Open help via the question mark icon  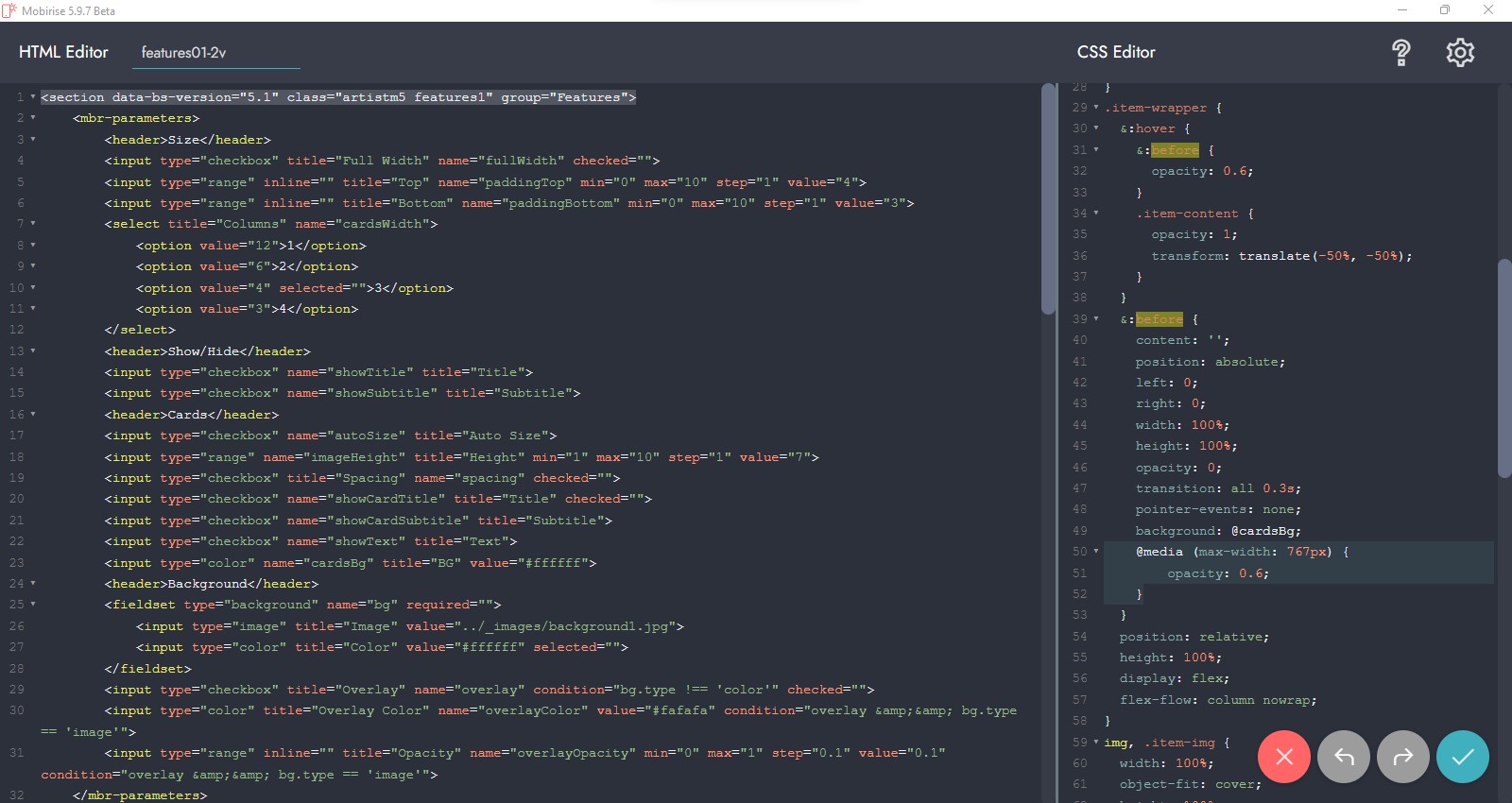[1400, 53]
